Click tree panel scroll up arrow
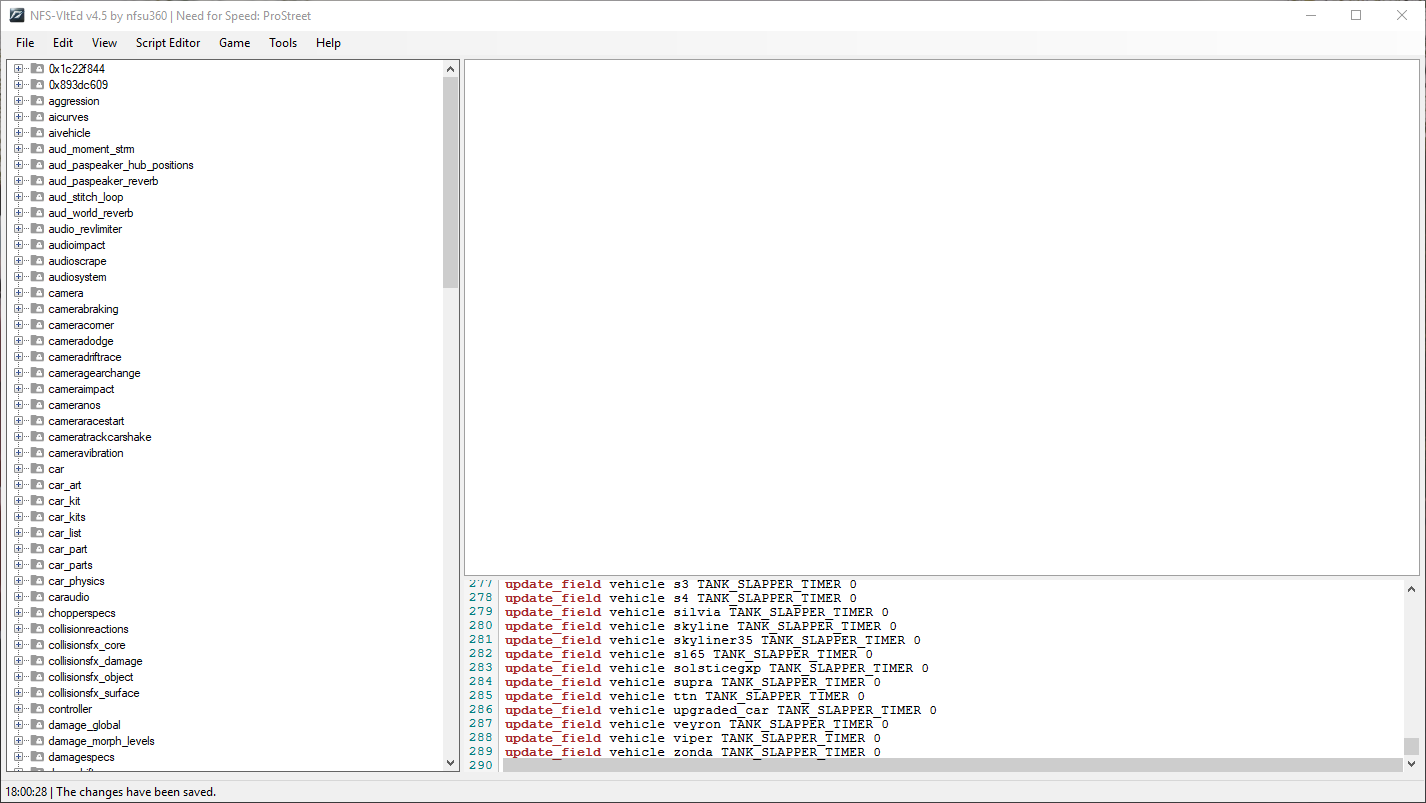 coord(450,69)
